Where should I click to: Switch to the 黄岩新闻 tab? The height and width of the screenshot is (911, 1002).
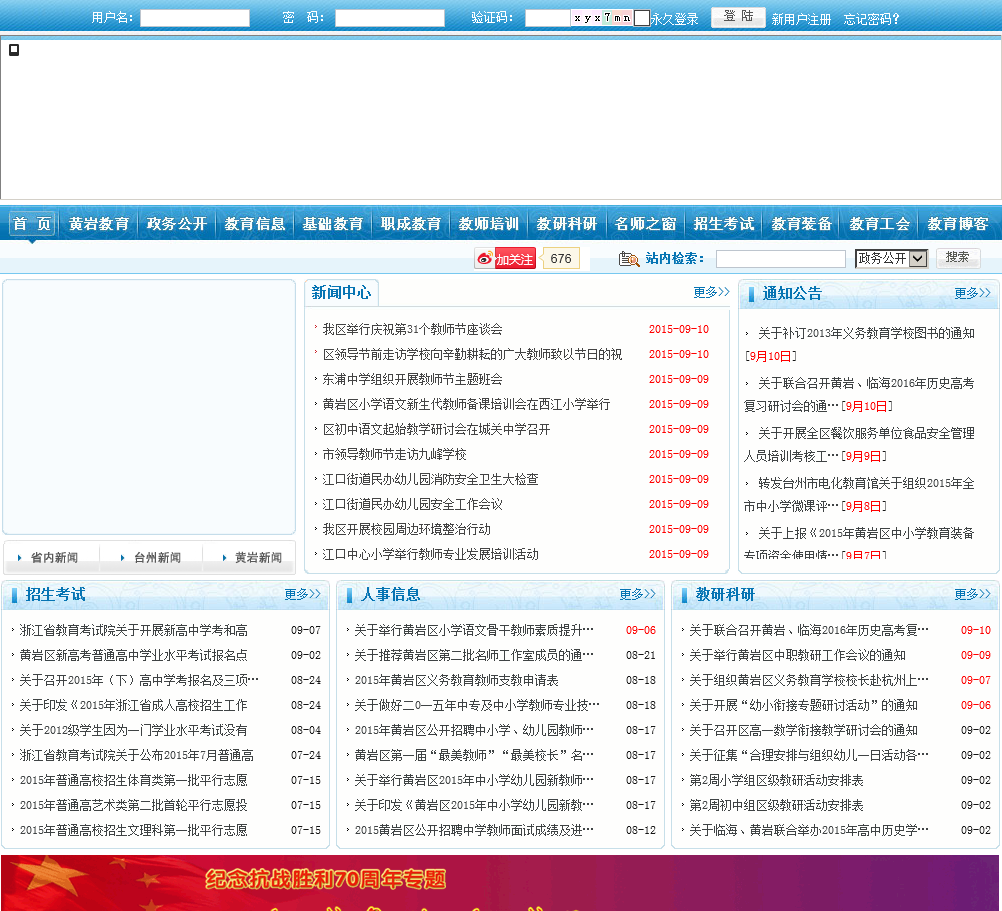coord(257,558)
